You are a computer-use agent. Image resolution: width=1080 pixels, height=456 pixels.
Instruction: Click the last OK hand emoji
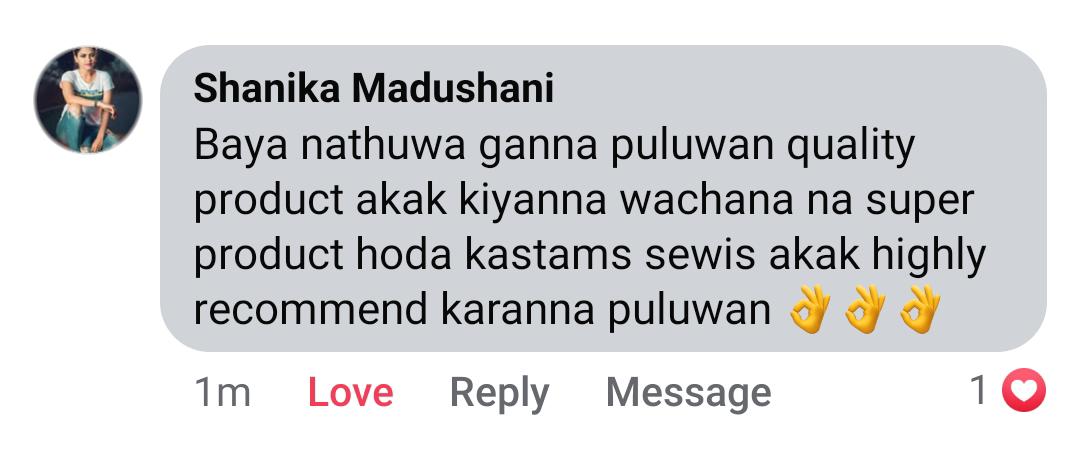pyautogui.click(x=920, y=309)
